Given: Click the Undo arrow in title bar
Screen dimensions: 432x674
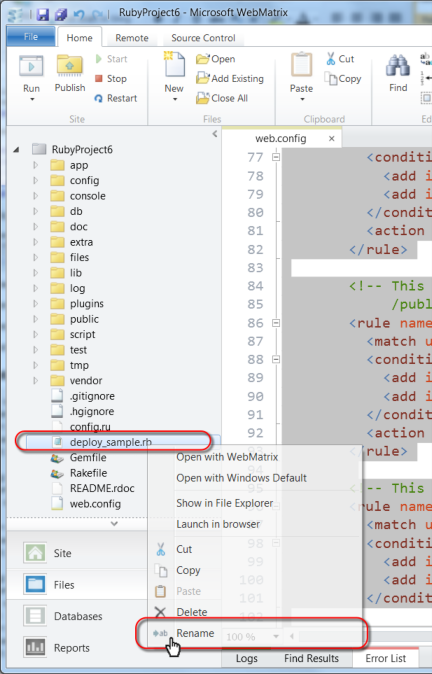Looking at the screenshot, I should coord(79,14).
